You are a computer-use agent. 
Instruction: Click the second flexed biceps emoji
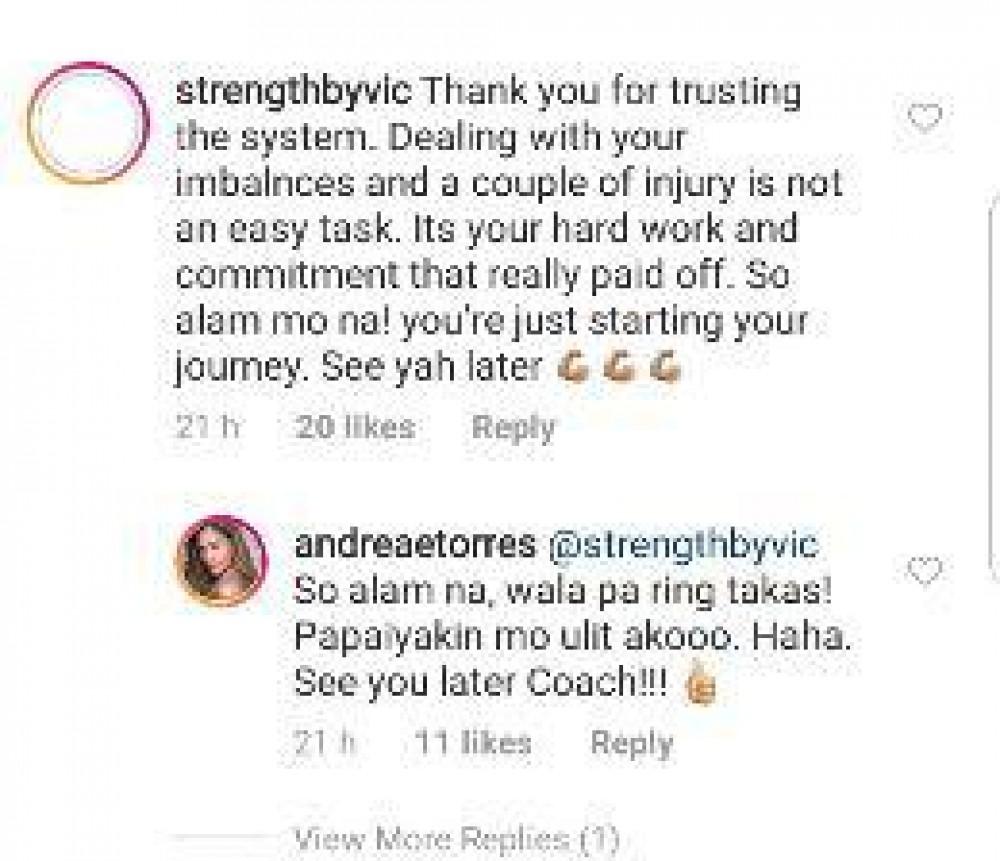click(619, 367)
